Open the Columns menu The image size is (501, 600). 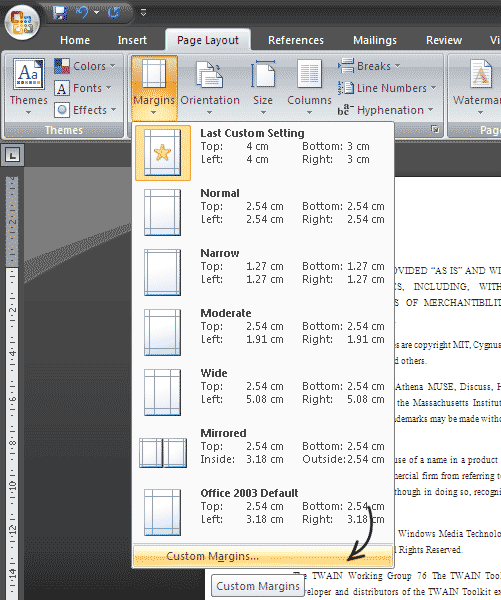point(309,87)
